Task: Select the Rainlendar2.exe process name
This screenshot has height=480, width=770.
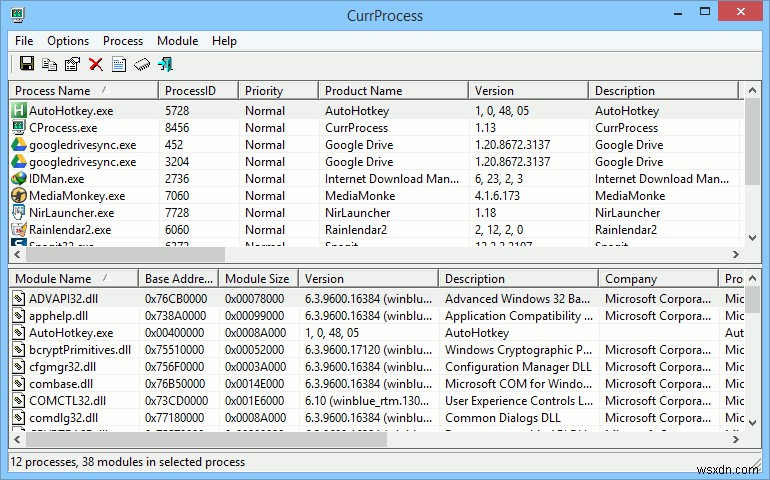Action: point(70,230)
